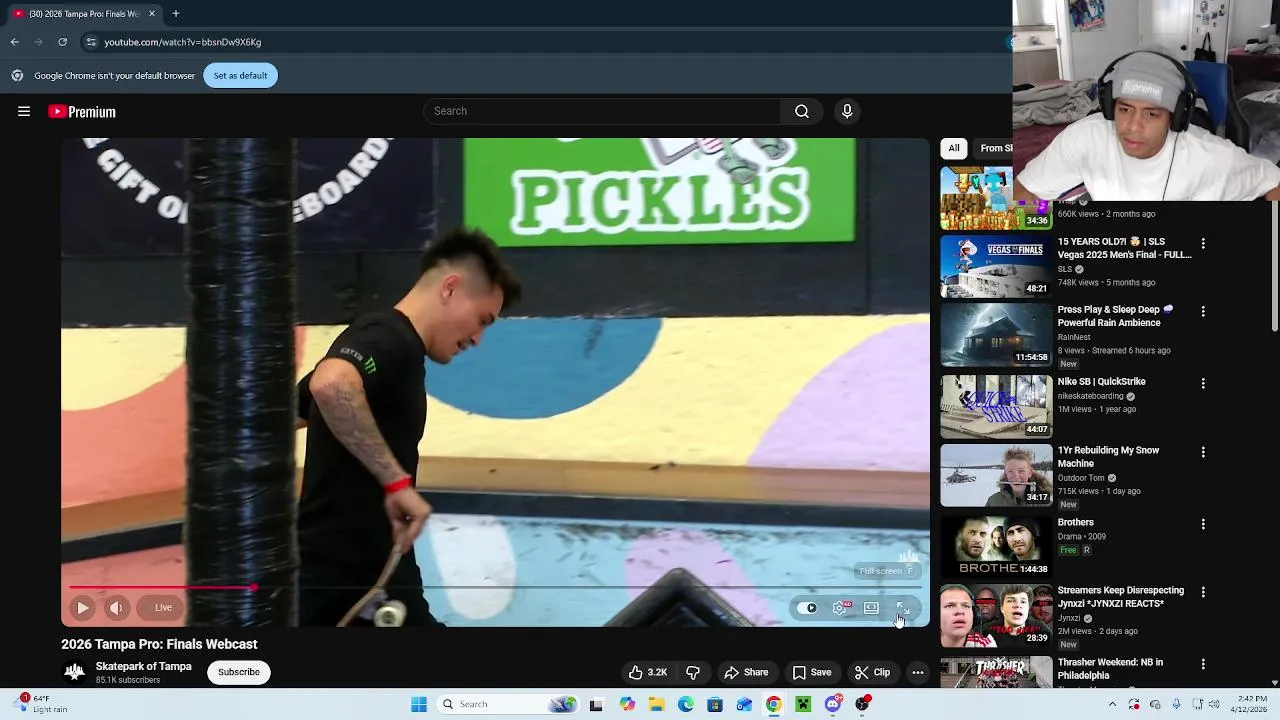Set Chrome as default browser
The image size is (1280, 720).
(240, 76)
